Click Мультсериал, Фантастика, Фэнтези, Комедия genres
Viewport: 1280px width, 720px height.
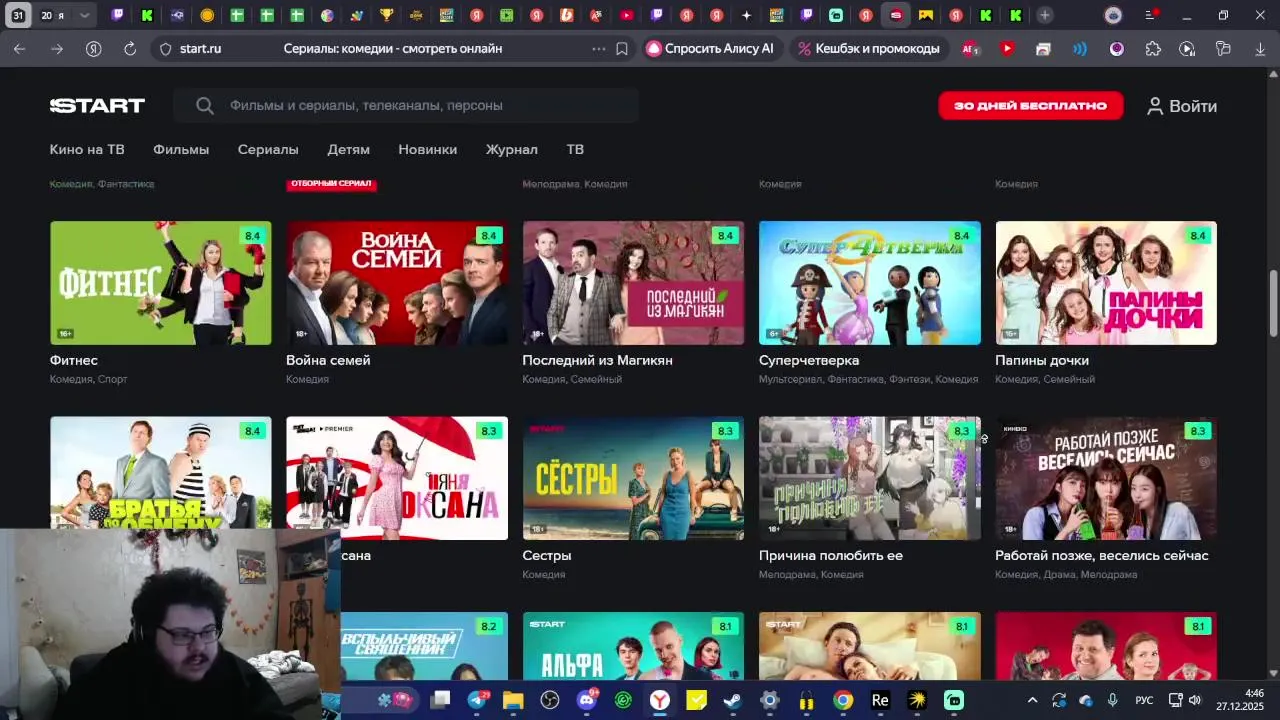(868, 379)
